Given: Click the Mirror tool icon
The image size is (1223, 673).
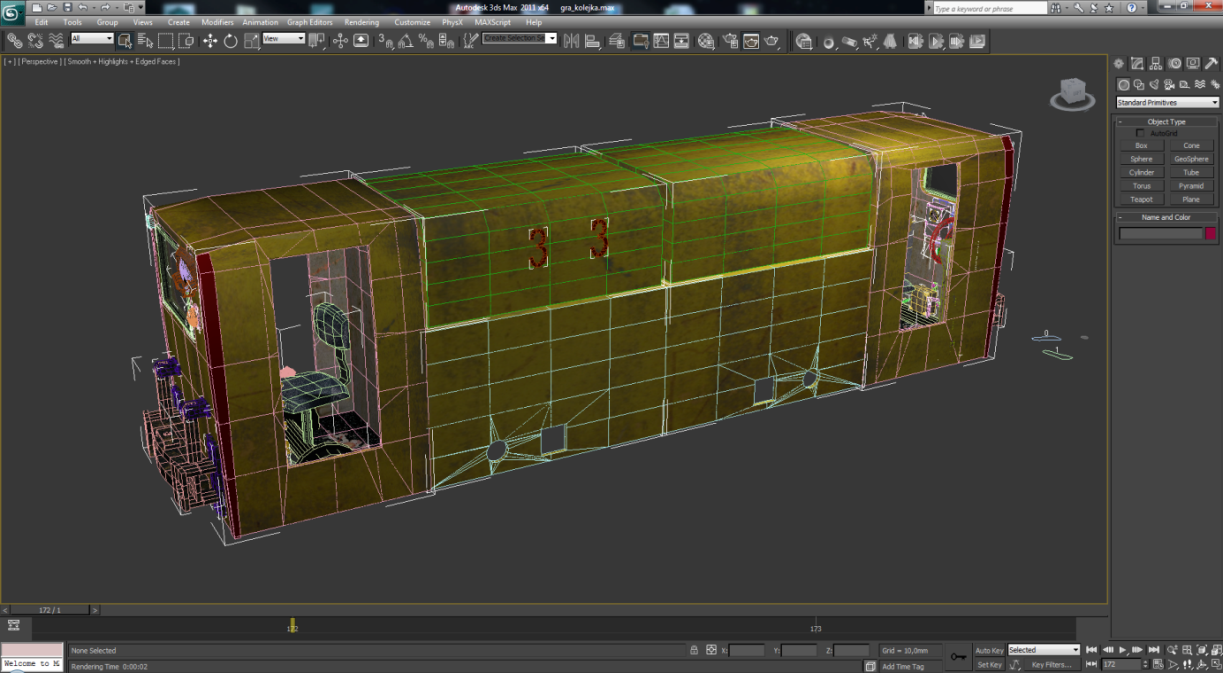Looking at the screenshot, I should (x=572, y=41).
